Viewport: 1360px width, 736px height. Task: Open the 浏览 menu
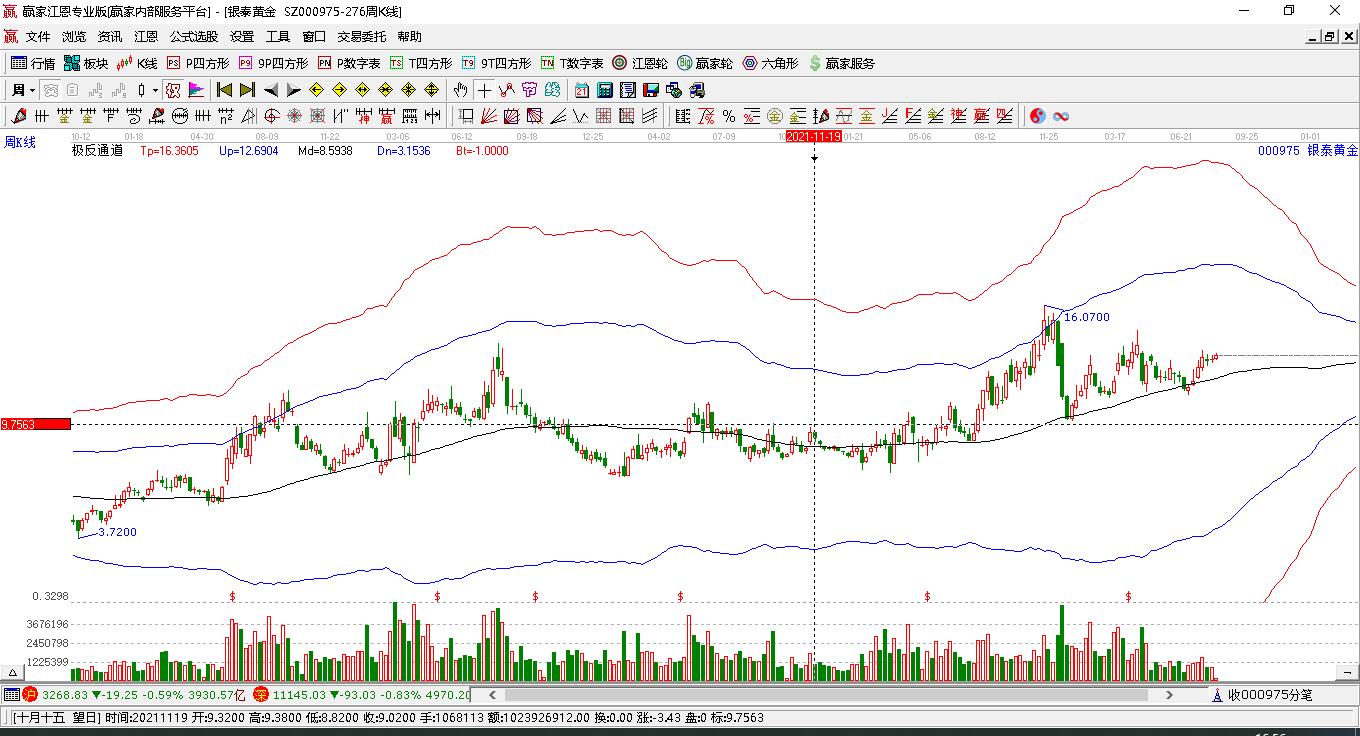pyautogui.click(x=74, y=37)
